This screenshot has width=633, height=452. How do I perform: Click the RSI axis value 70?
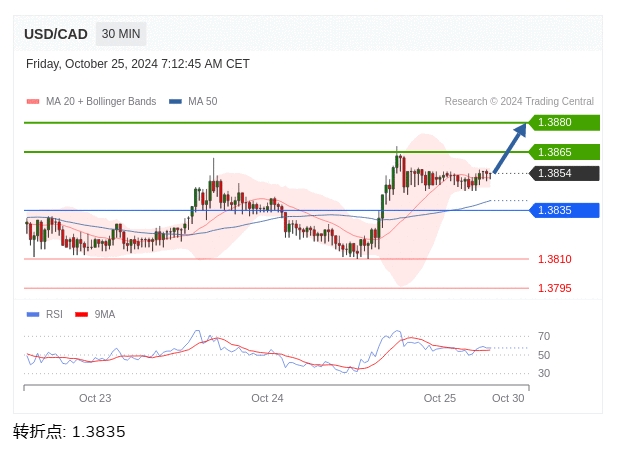pyautogui.click(x=544, y=336)
